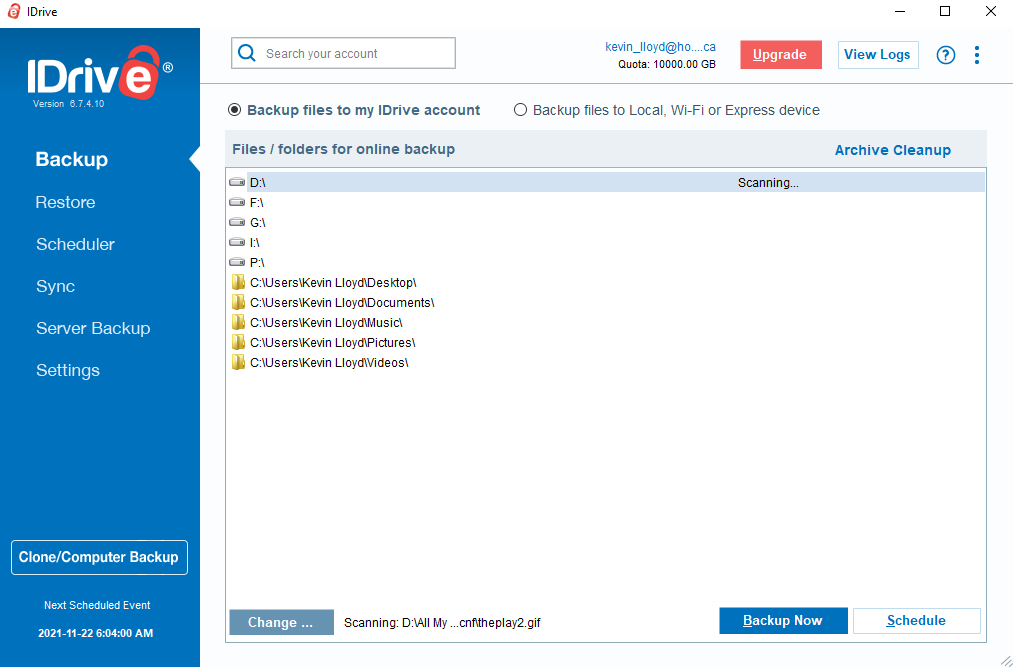
Task: Click the Schedule button
Action: [x=916, y=621]
